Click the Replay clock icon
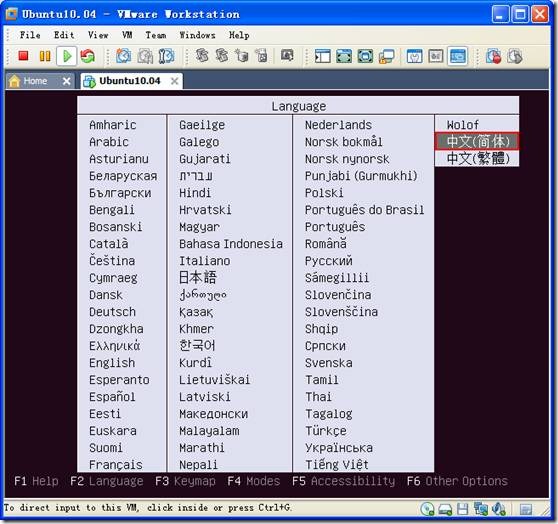558x524 pixels. coord(514,56)
